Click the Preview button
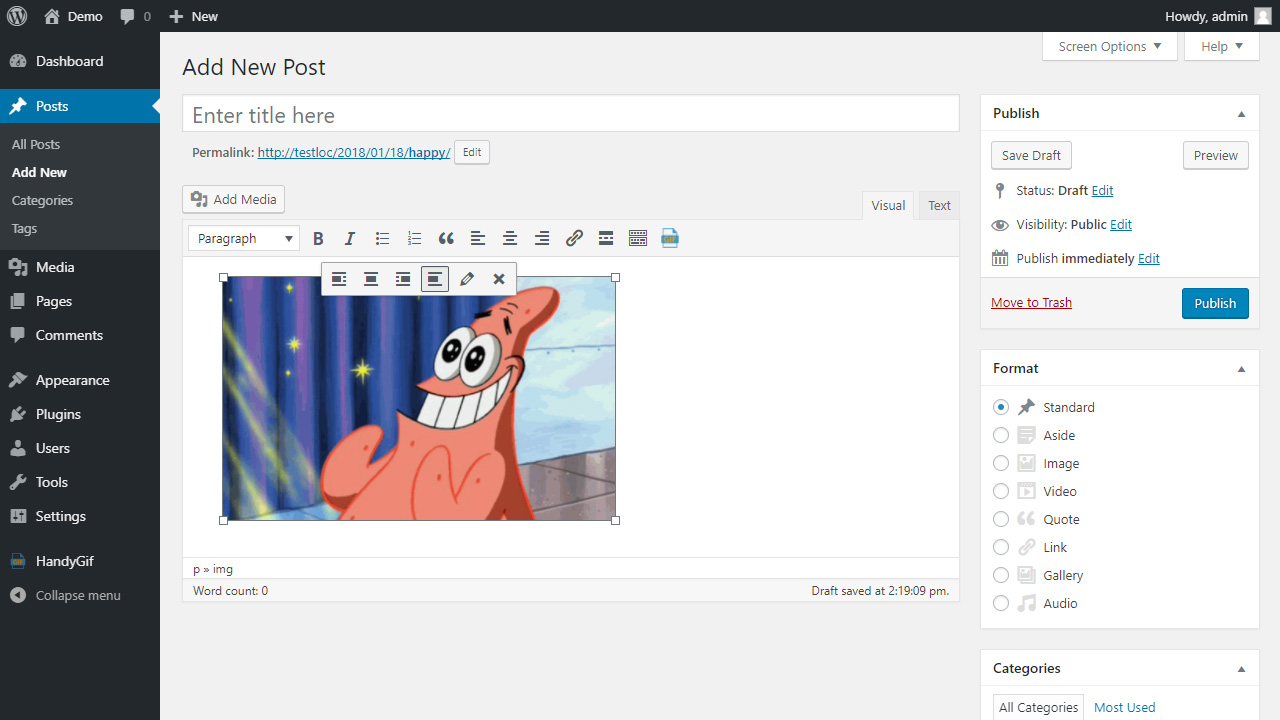The width and height of the screenshot is (1280, 720). [x=1216, y=155]
